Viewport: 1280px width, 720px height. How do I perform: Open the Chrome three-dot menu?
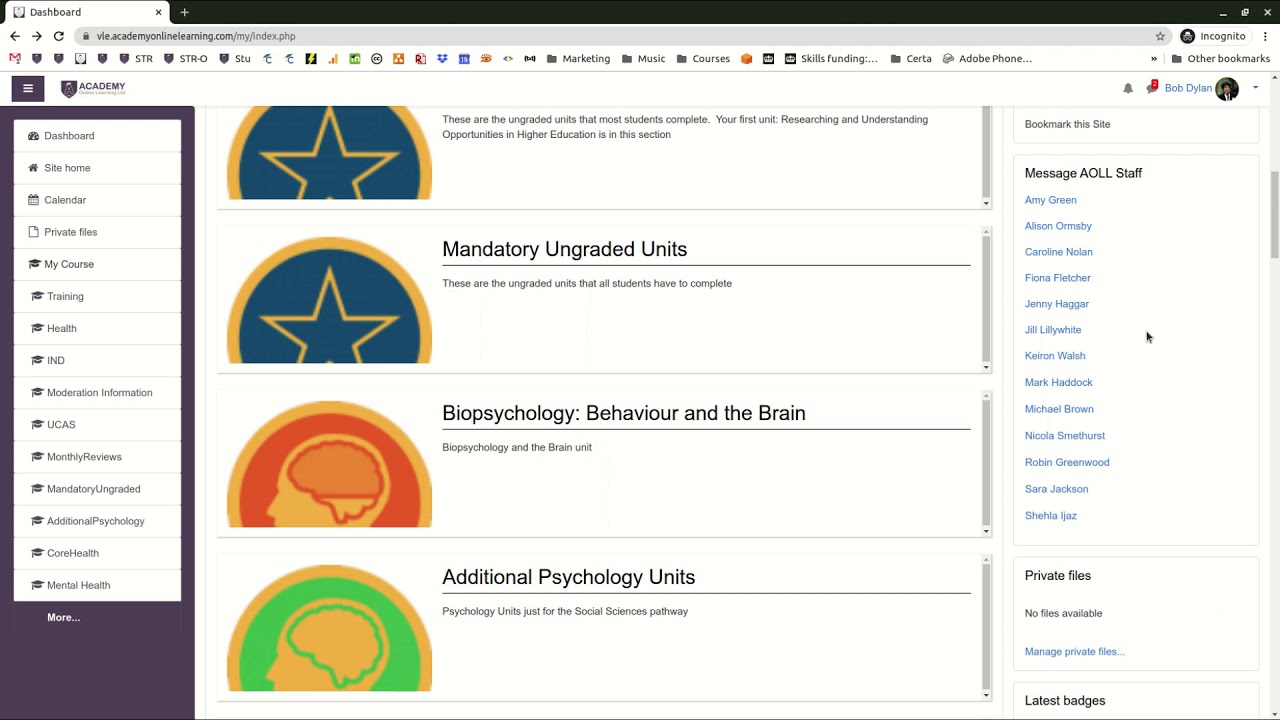1265,36
